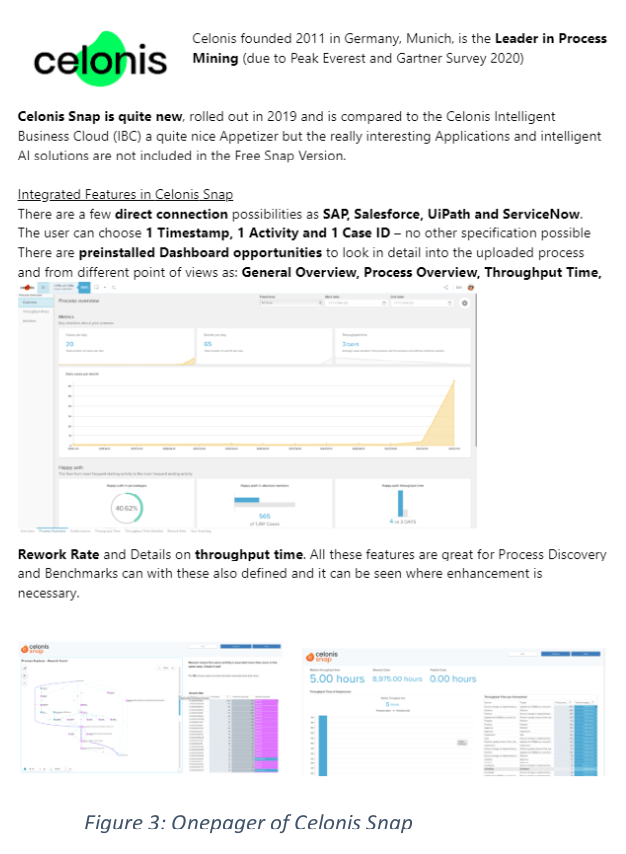Image resolution: width=626 pixels, height=854 pixels.
Task: Open the gear settings icon beside the End date field
Action: 465,303
